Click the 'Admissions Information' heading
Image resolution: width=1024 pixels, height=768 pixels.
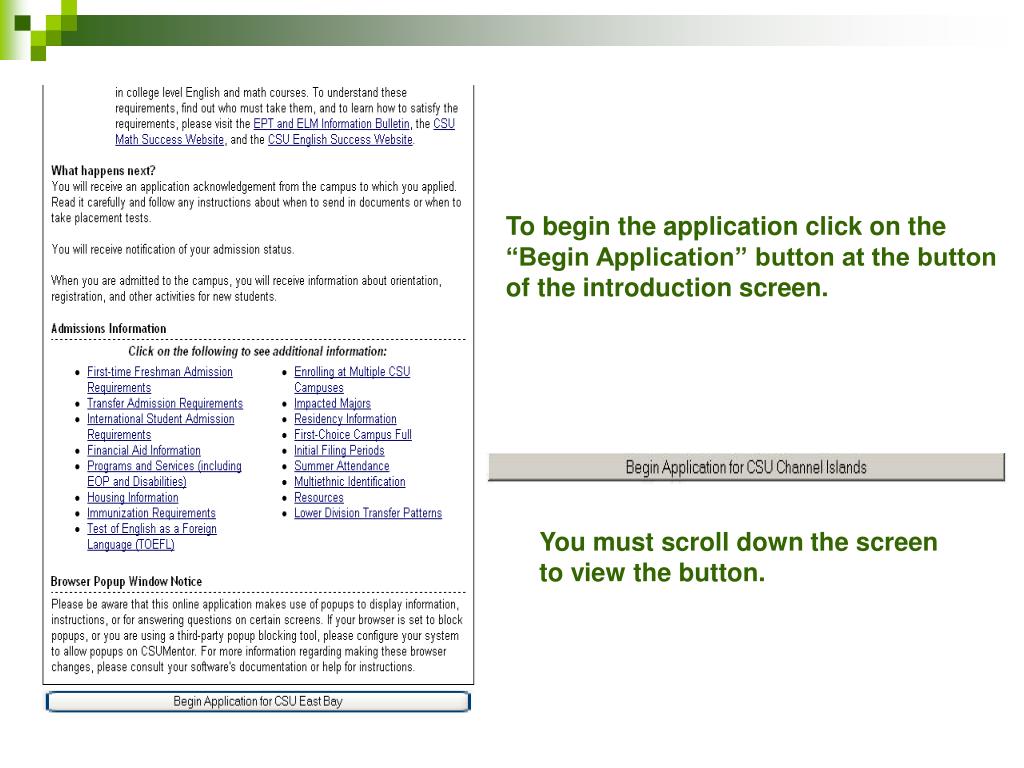pyautogui.click(x=108, y=328)
